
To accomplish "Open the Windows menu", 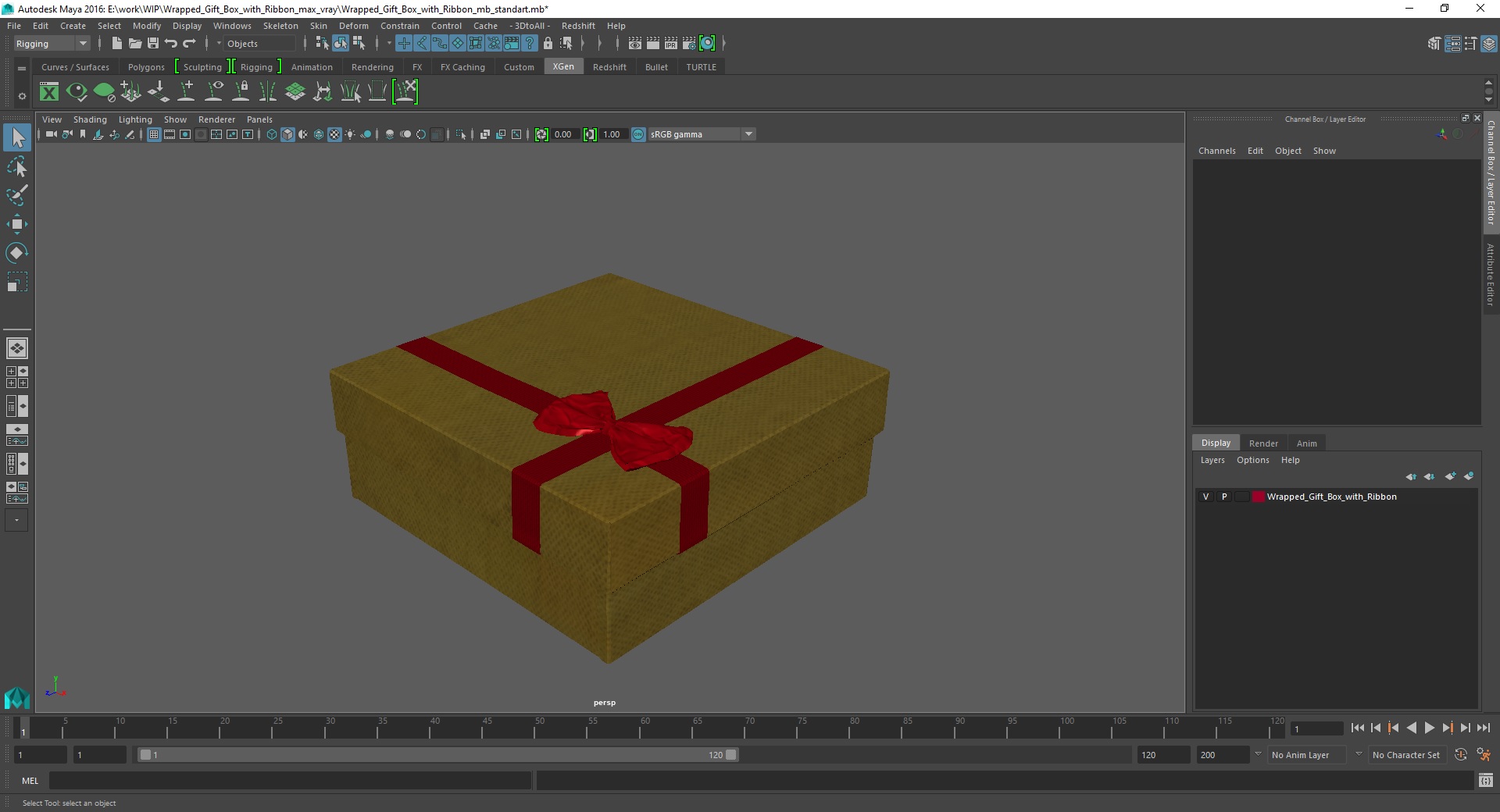I will (x=232, y=26).
